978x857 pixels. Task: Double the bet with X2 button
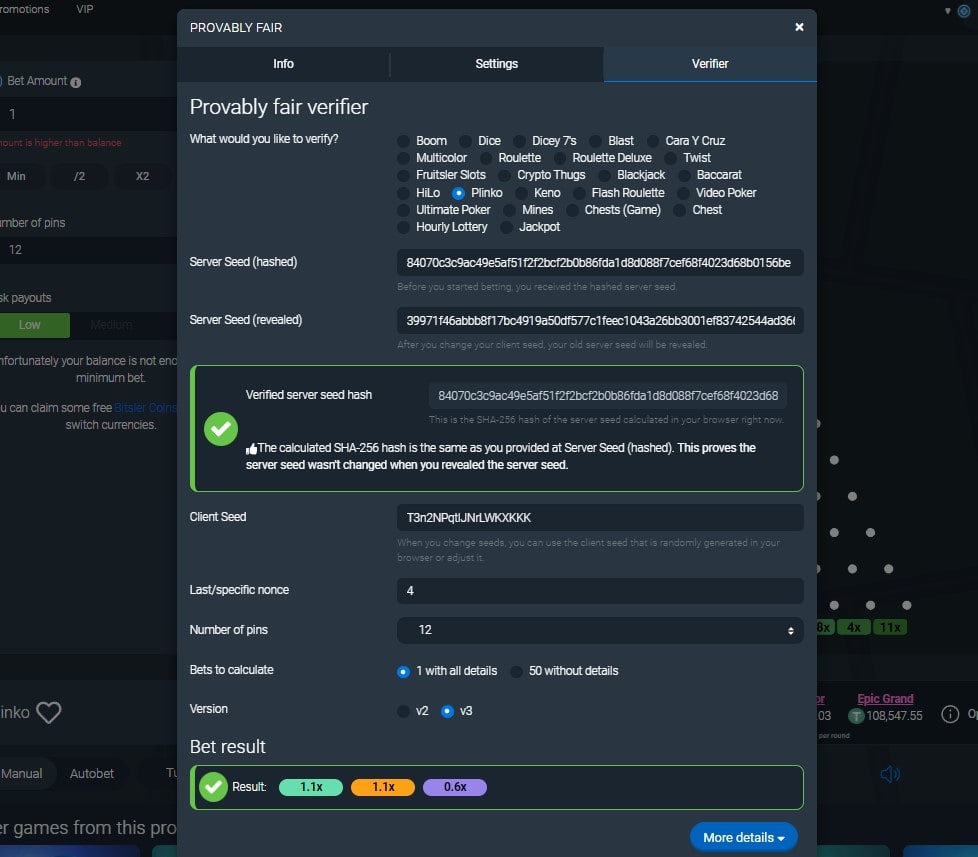tap(142, 176)
